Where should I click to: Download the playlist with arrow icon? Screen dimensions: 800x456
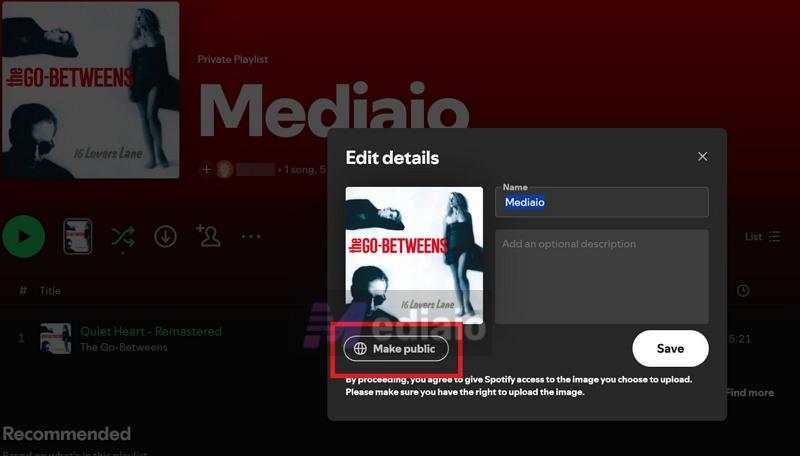(165, 237)
